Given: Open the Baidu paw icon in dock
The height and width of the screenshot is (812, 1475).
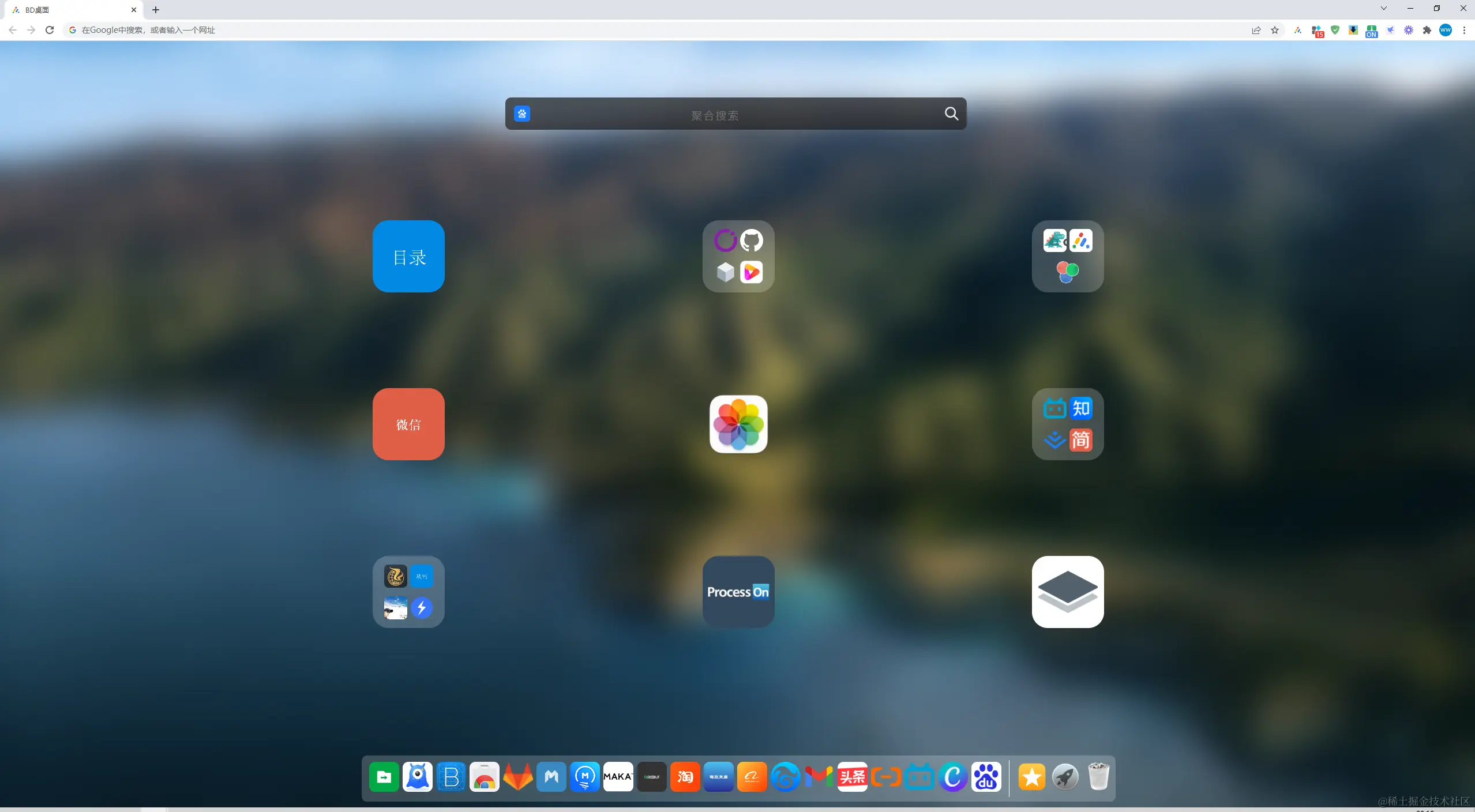Looking at the screenshot, I should [x=986, y=777].
